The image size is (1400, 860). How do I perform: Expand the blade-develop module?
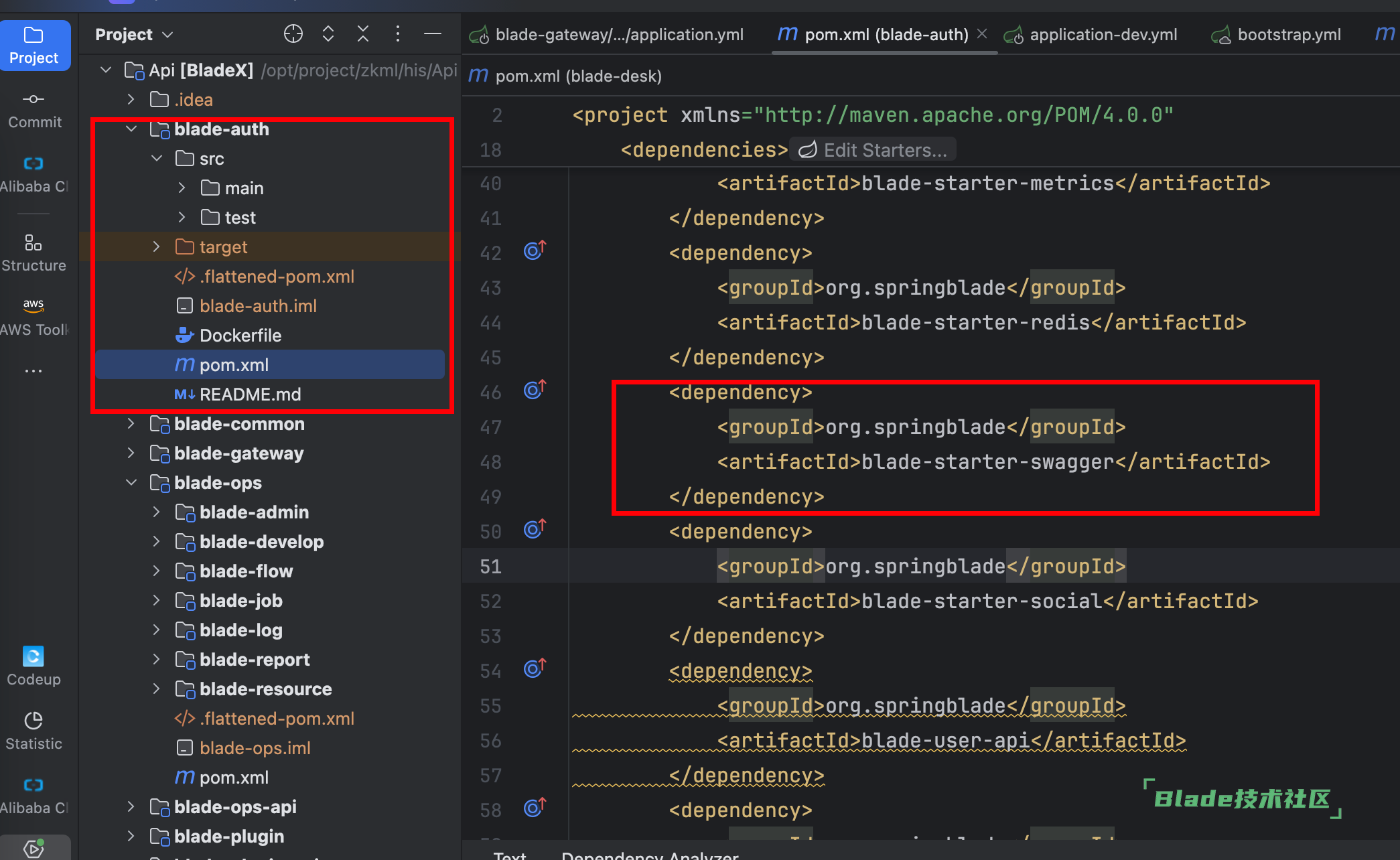coord(157,541)
